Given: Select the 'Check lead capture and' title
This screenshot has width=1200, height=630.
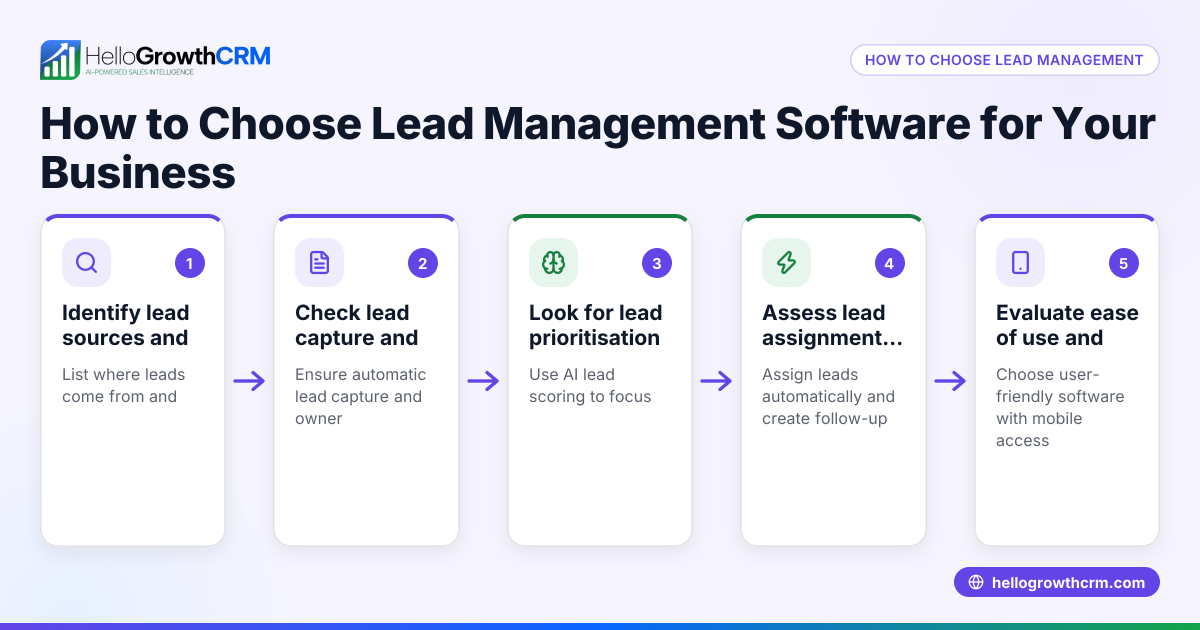Looking at the screenshot, I should (x=356, y=325).
